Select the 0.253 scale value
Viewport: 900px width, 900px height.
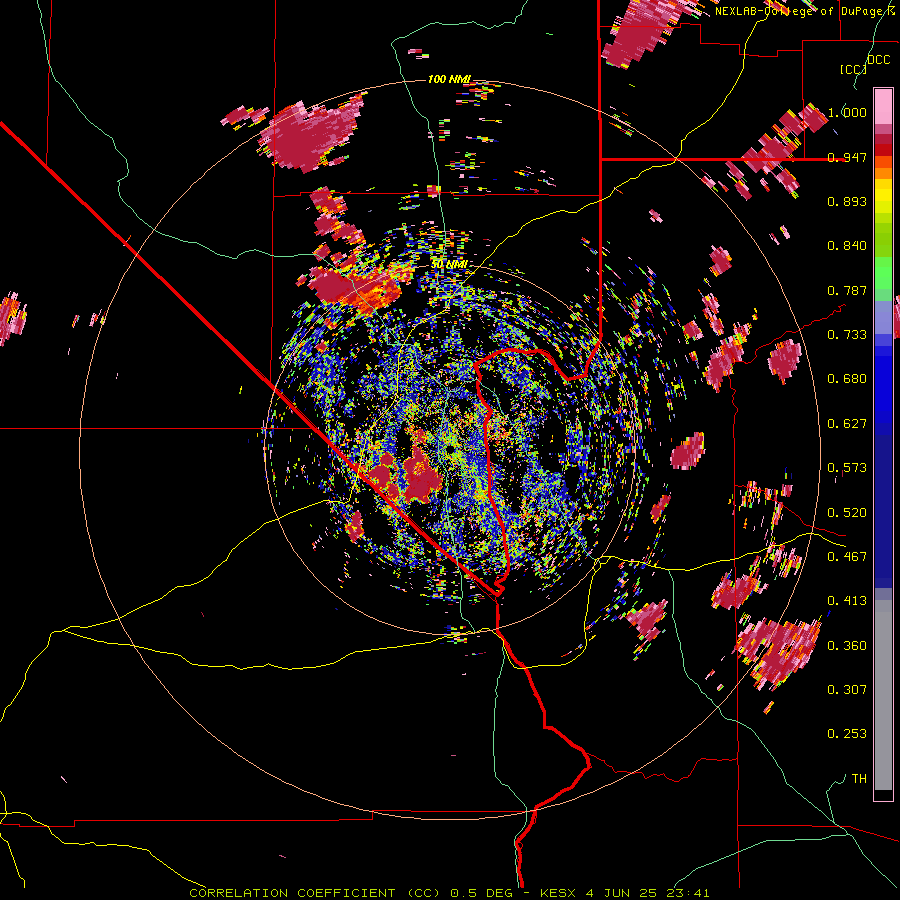pos(847,734)
